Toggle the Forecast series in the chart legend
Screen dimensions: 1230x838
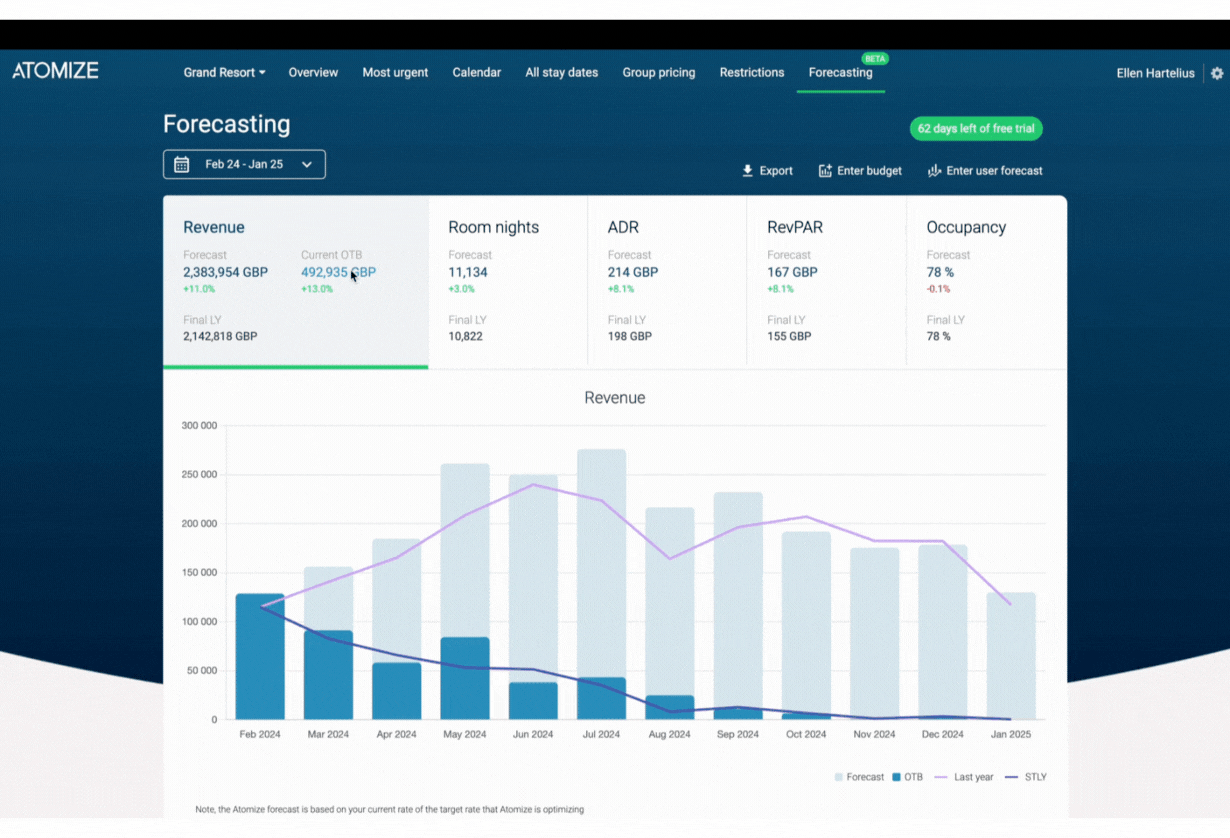coord(858,777)
